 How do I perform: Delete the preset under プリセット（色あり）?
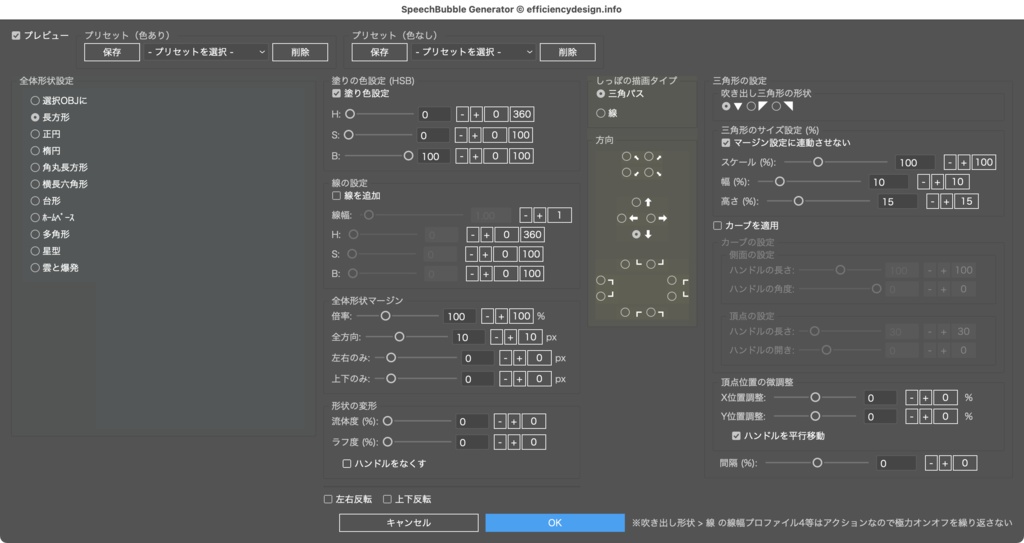pyautogui.click(x=300, y=52)
